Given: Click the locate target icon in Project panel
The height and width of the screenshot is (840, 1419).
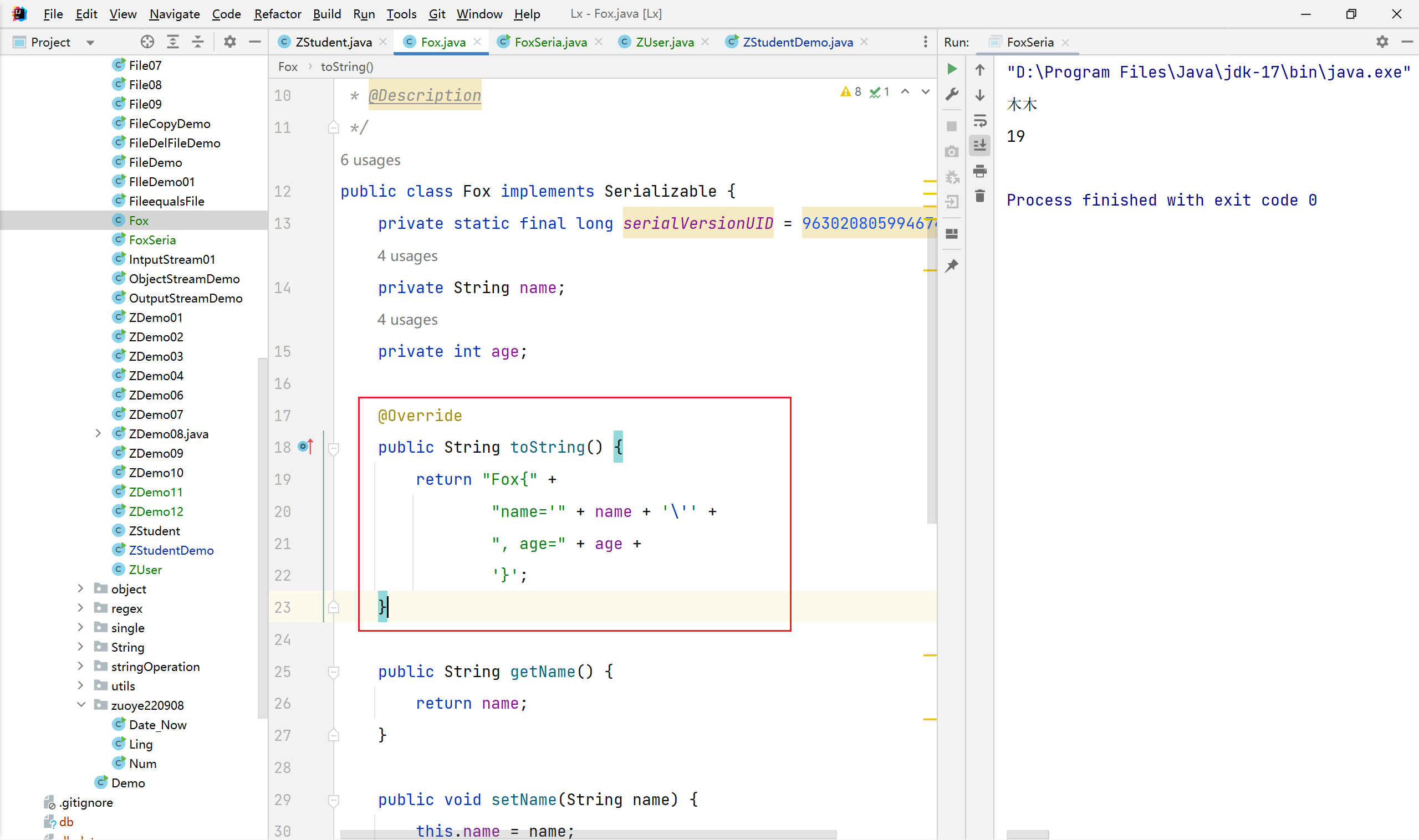Looking at the screenshot, I should coord(147,42).
